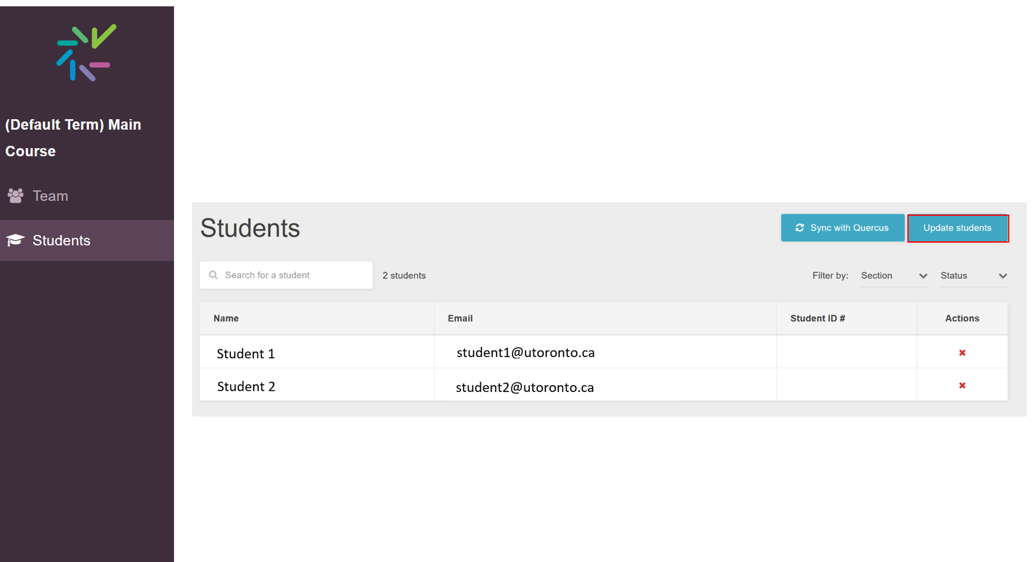Open the Students page in the sidebar
Image resolution: width=1035 pixels, height=562 pixels.
86,240
